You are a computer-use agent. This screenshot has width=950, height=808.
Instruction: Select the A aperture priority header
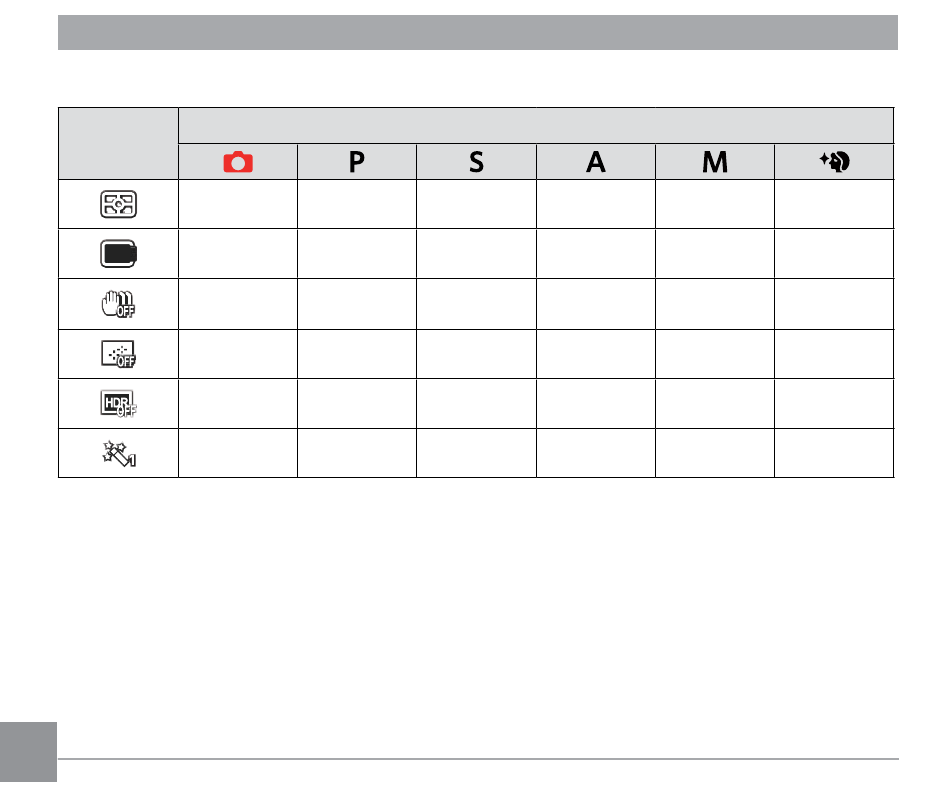tap(596, 162)
